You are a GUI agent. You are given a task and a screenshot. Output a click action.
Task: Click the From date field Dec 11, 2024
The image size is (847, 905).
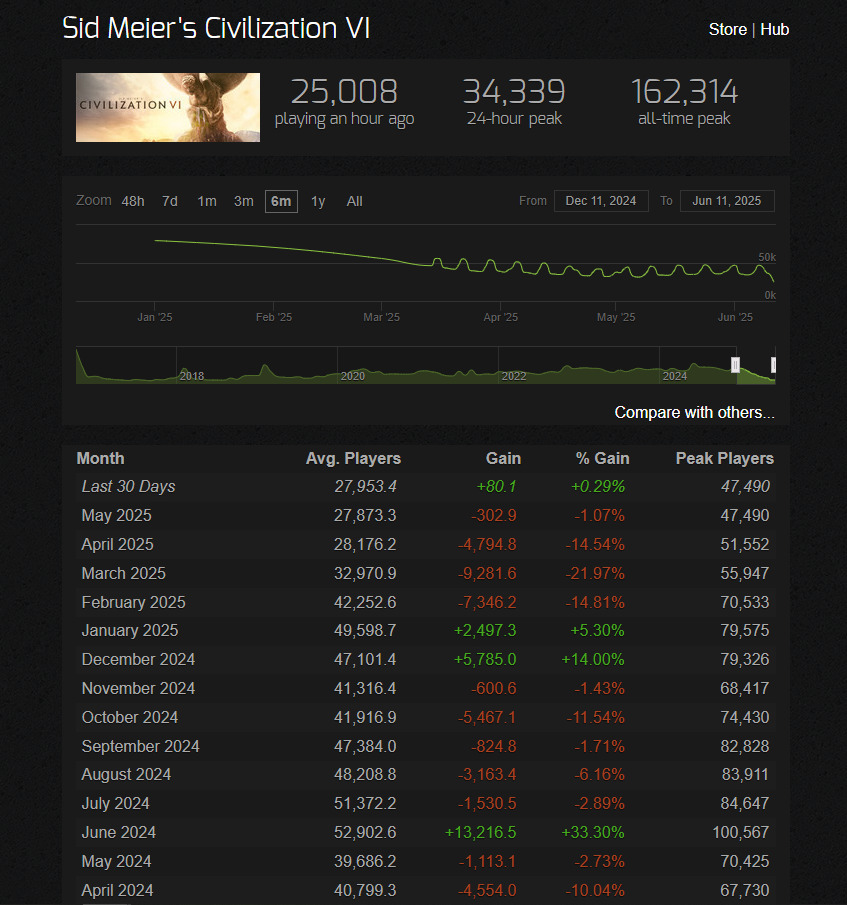coord(601,201)
